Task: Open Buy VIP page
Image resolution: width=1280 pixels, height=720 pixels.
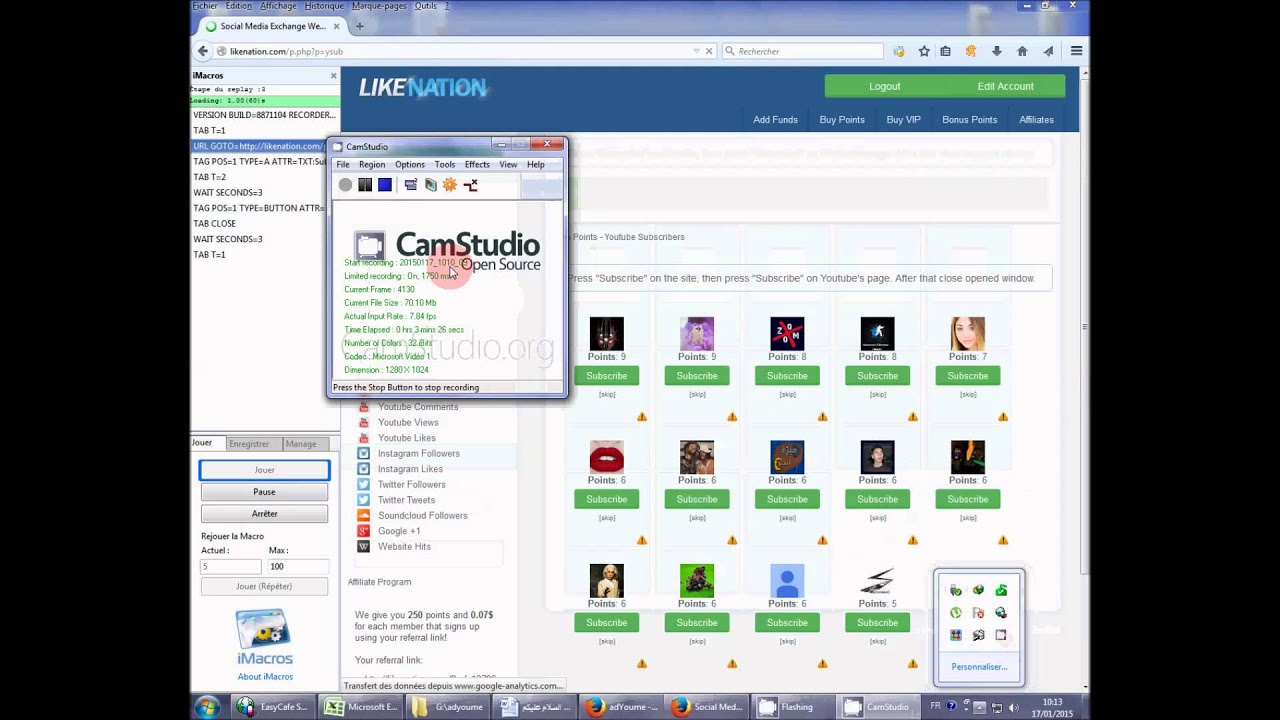Action: pos(903,120)
